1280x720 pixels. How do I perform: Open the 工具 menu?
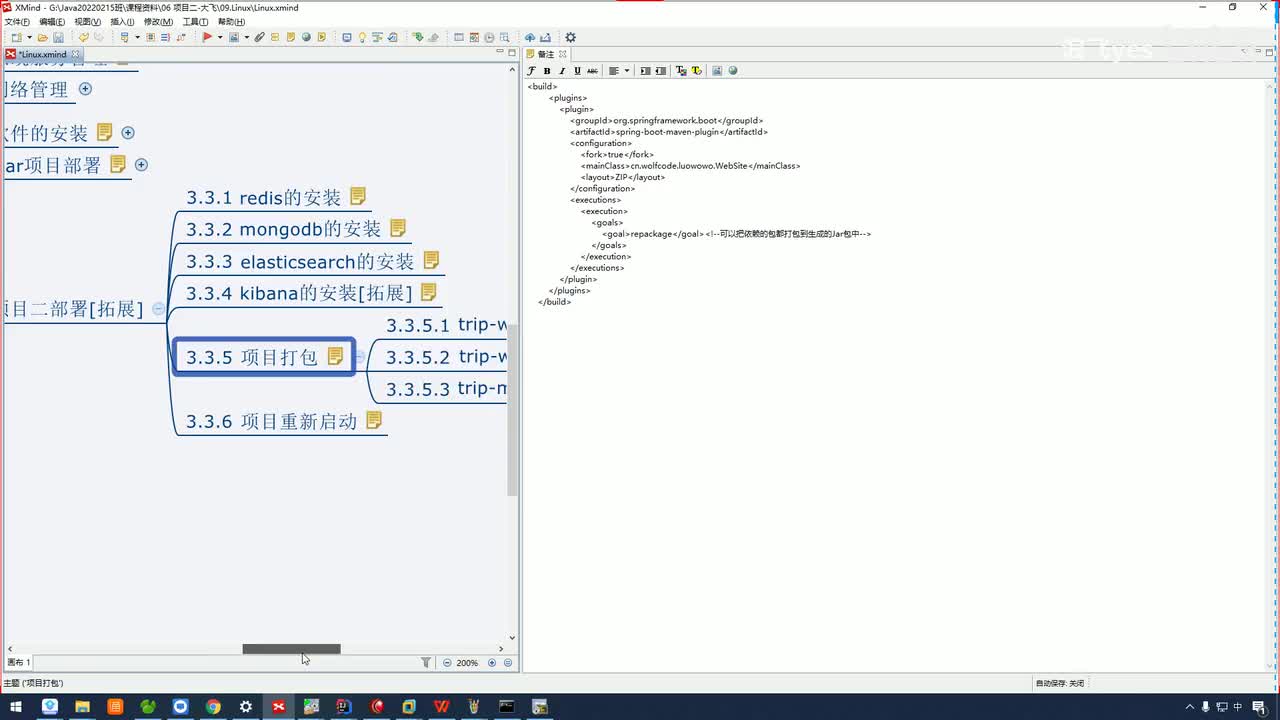pos(195,22)
